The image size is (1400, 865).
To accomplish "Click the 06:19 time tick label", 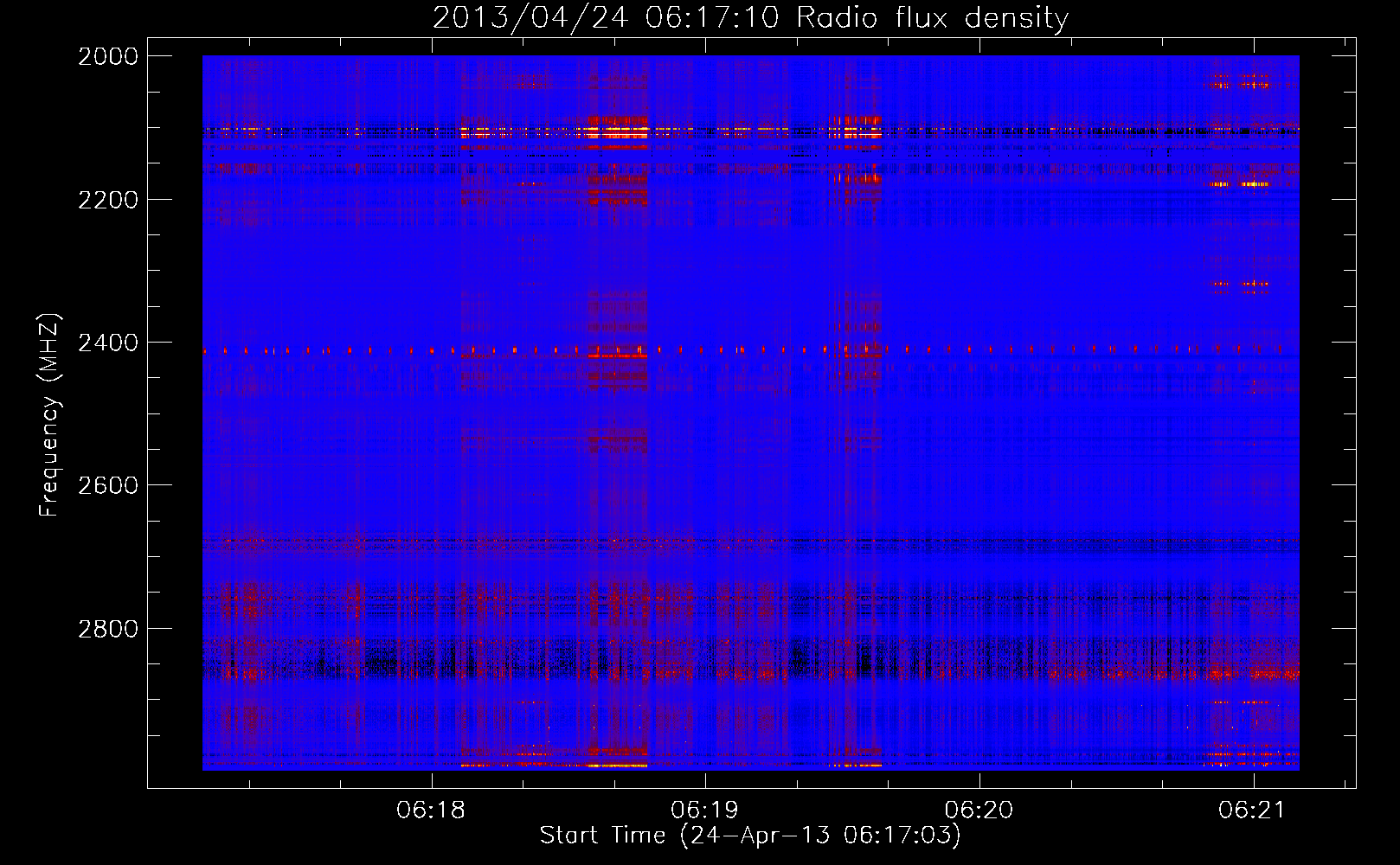I will pyautogui.click(x=704, y=810).
